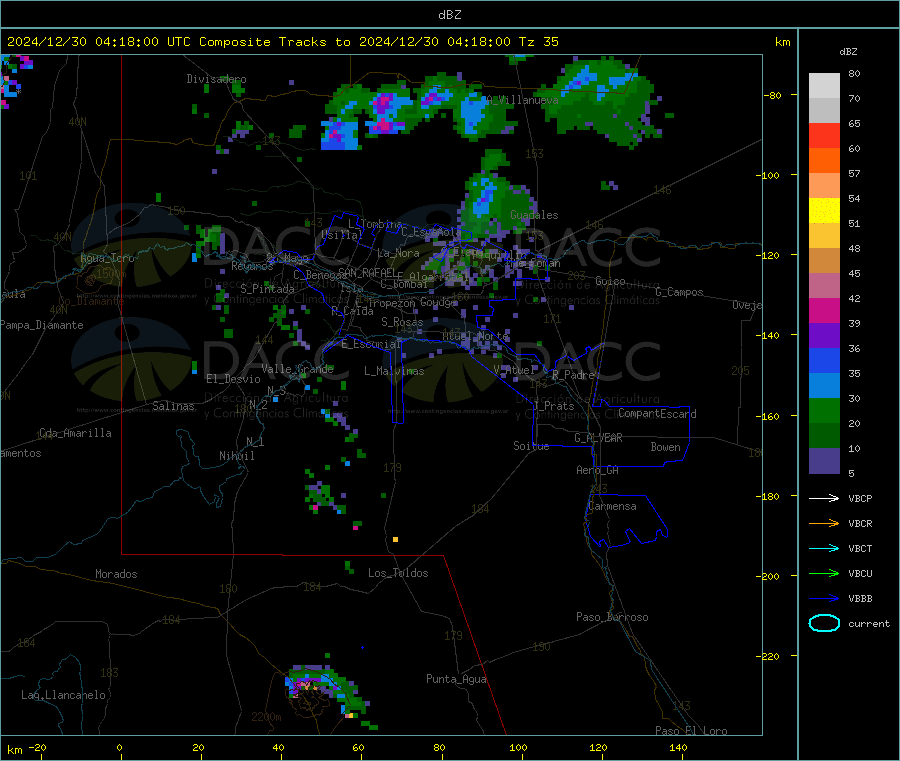Image resolution: width=900 pixels, height=761 pixels.
Task: Click the Bowen place label
Action: tap(665, 447)
